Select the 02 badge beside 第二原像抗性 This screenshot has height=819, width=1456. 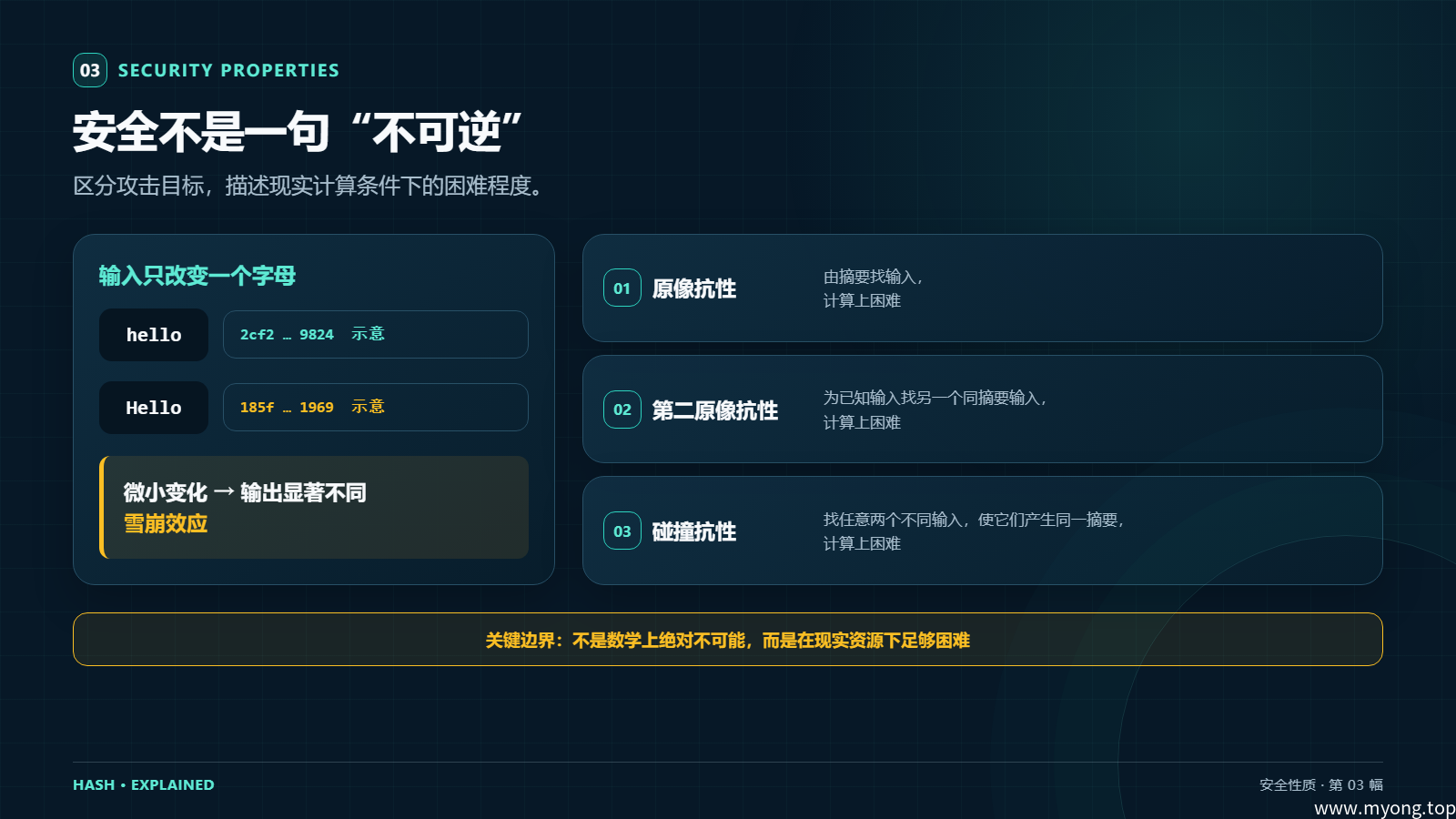622,409
